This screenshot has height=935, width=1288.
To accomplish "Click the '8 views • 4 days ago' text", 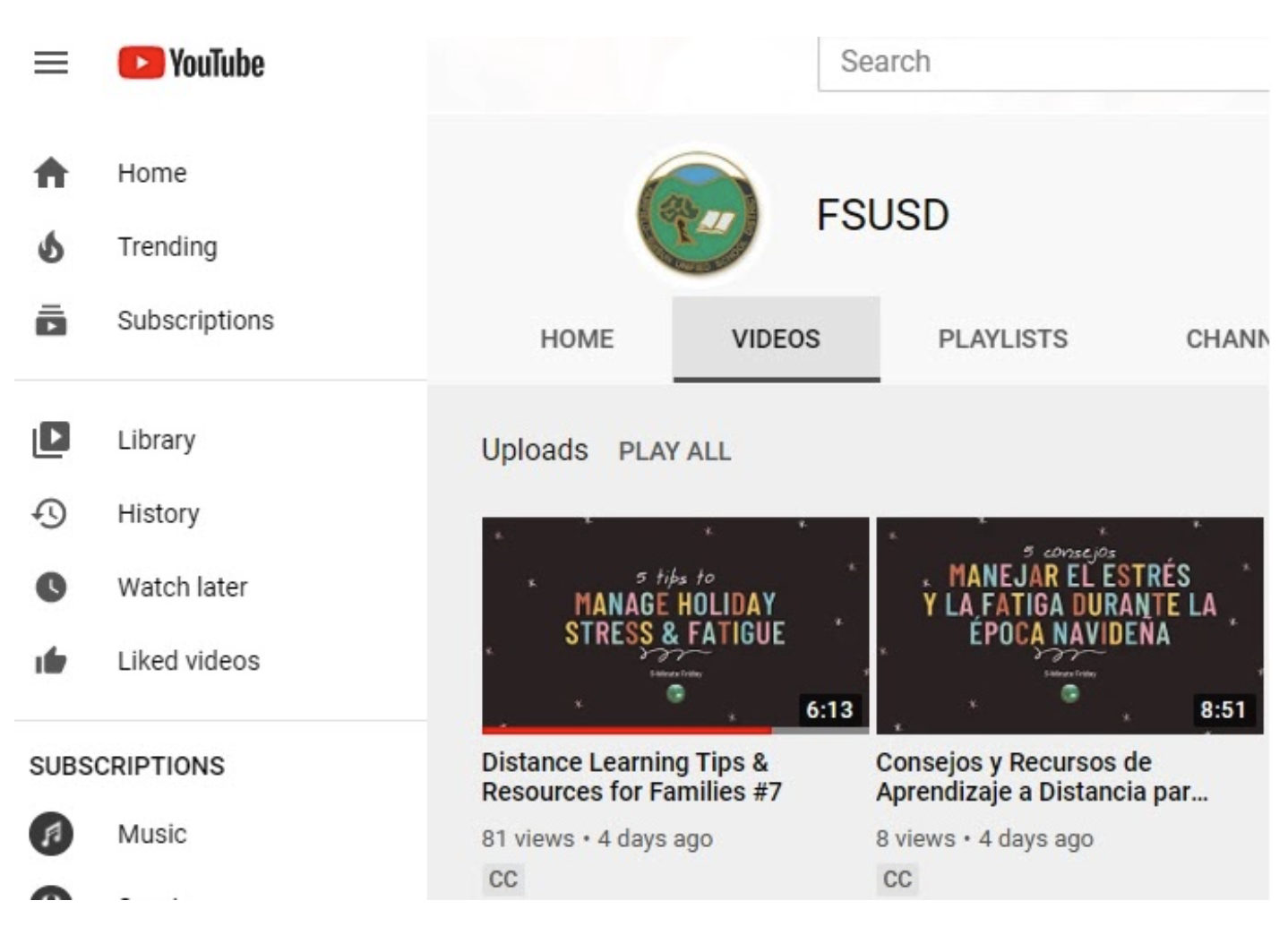I will pos(984,839).
